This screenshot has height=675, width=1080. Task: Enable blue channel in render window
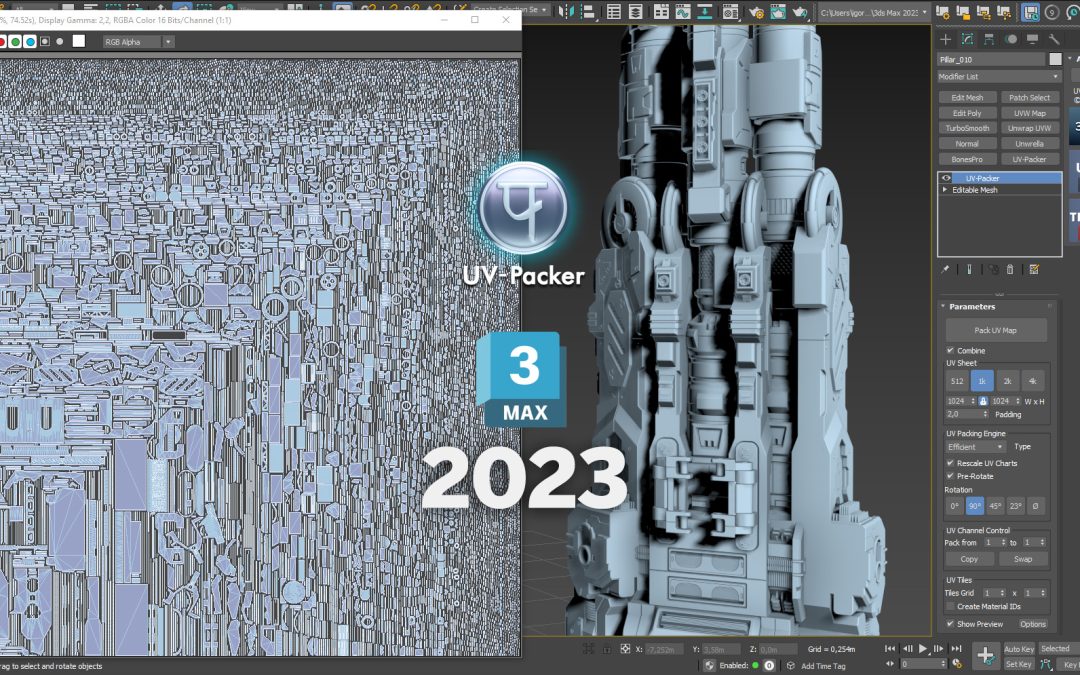coord(30,41)
